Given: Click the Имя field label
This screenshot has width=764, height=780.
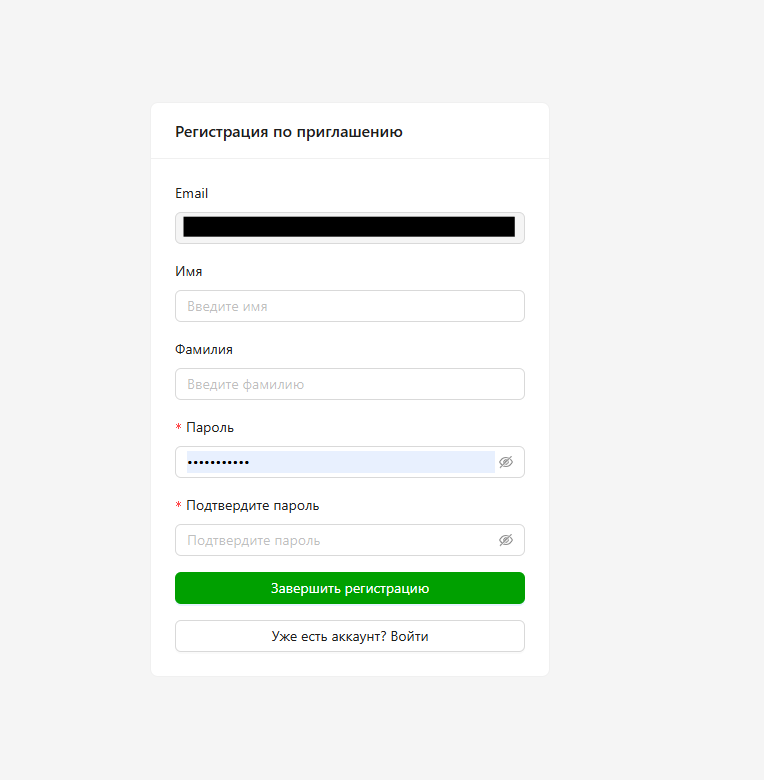Looking at the screenshot, I should (189, 271).
